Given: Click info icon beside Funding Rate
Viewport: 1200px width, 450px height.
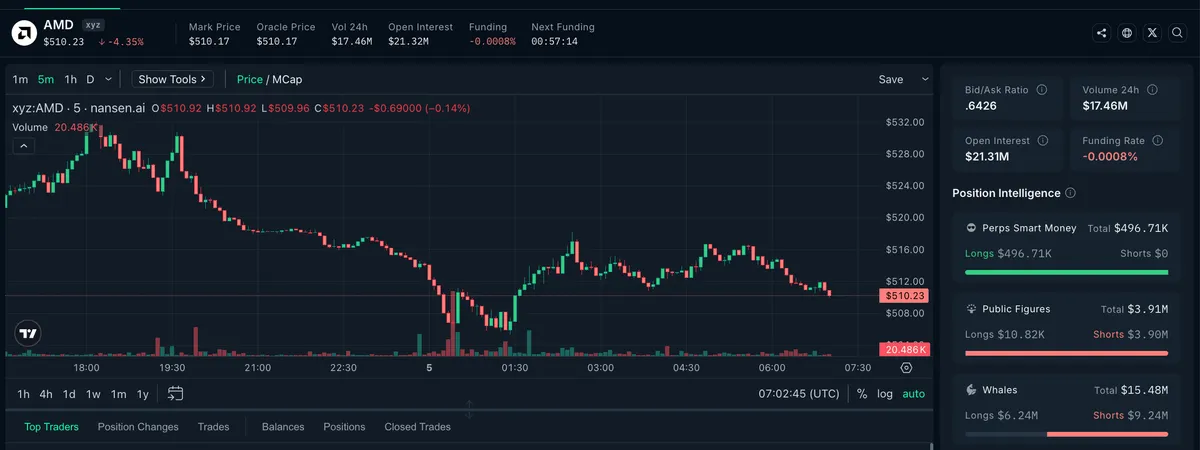Looking at the screenshot, I should [1159, 141].
